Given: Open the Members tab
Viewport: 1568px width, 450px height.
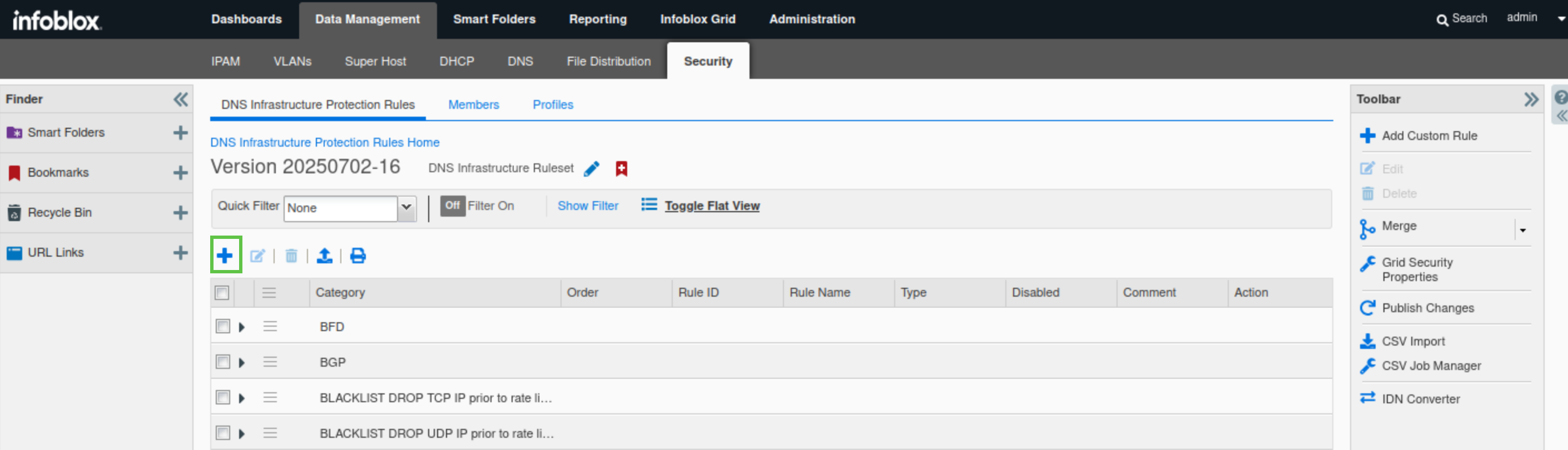Looking at the screenshot, I should click(474, 104).
